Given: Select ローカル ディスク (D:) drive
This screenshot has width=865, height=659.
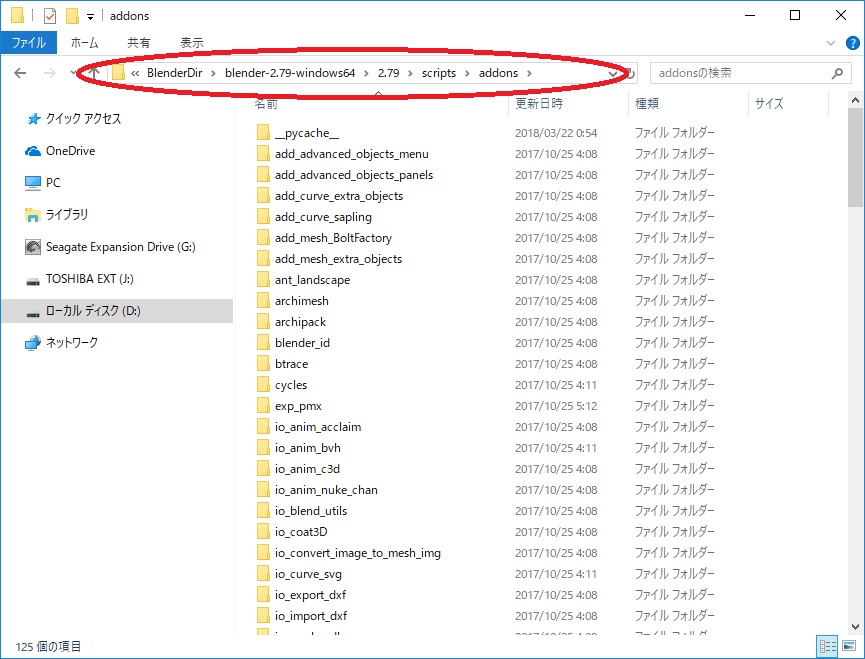Looking at the screenshot, I should (x=93, y=310).
